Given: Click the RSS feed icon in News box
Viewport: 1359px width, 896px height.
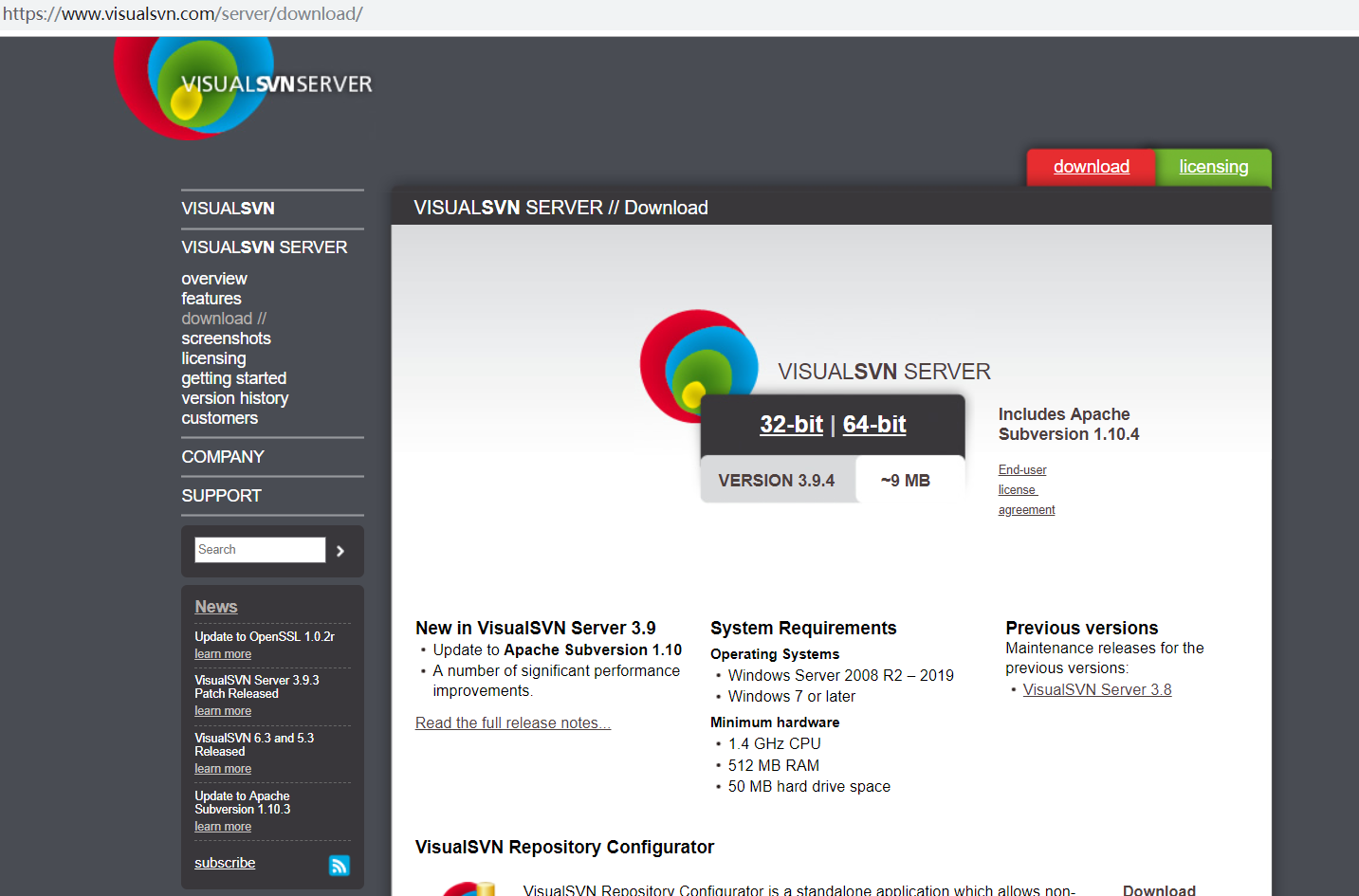Looking at the screenshot, I should tap(340, 865).
